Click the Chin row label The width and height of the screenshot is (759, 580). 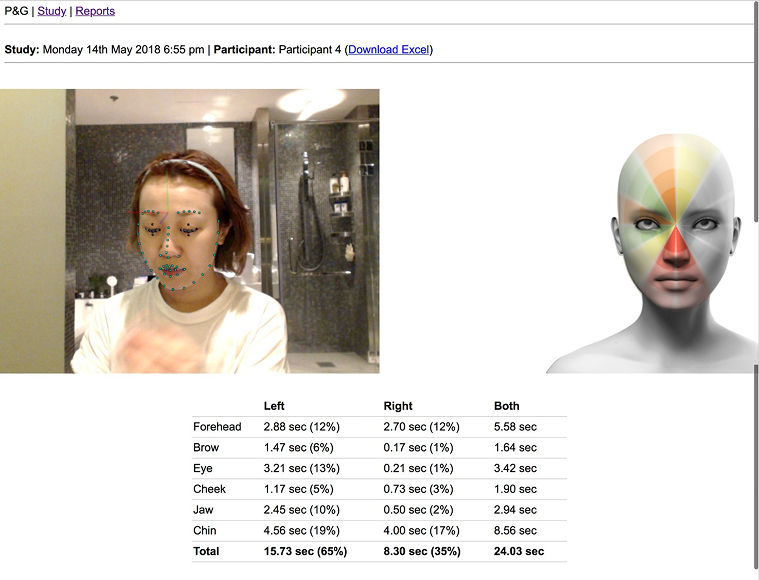pos(204,531)
